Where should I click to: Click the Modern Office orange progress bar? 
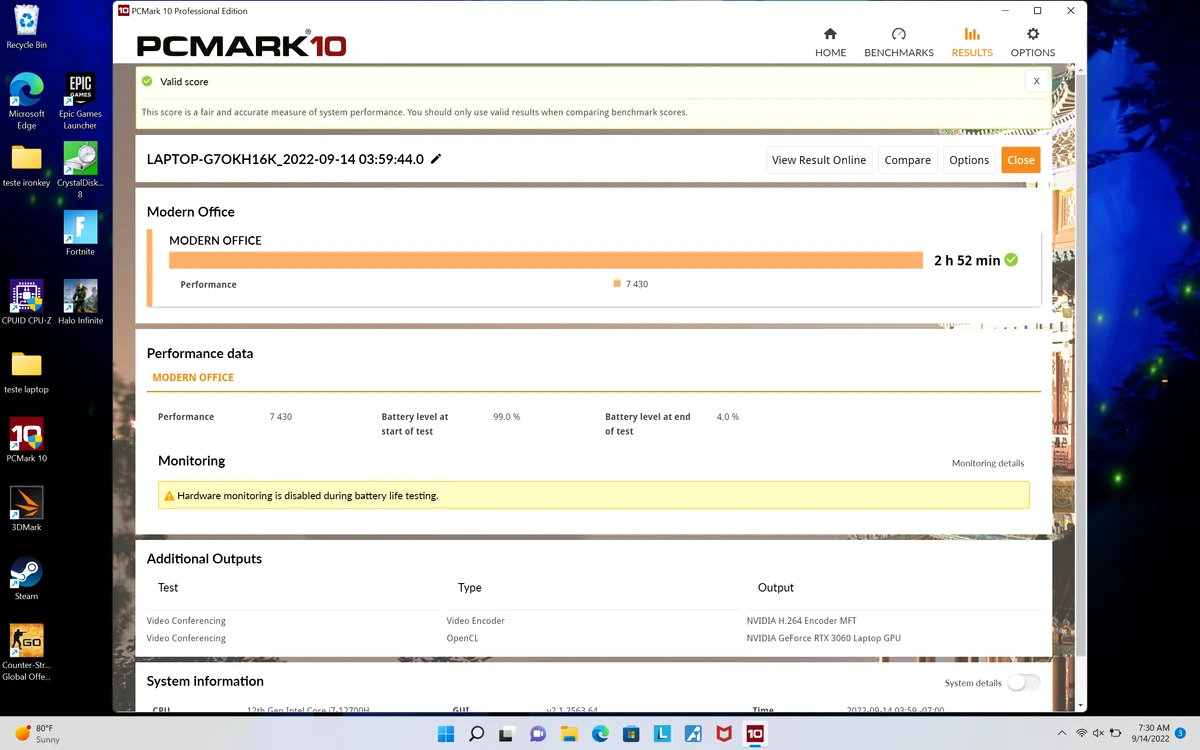[546, 260]
